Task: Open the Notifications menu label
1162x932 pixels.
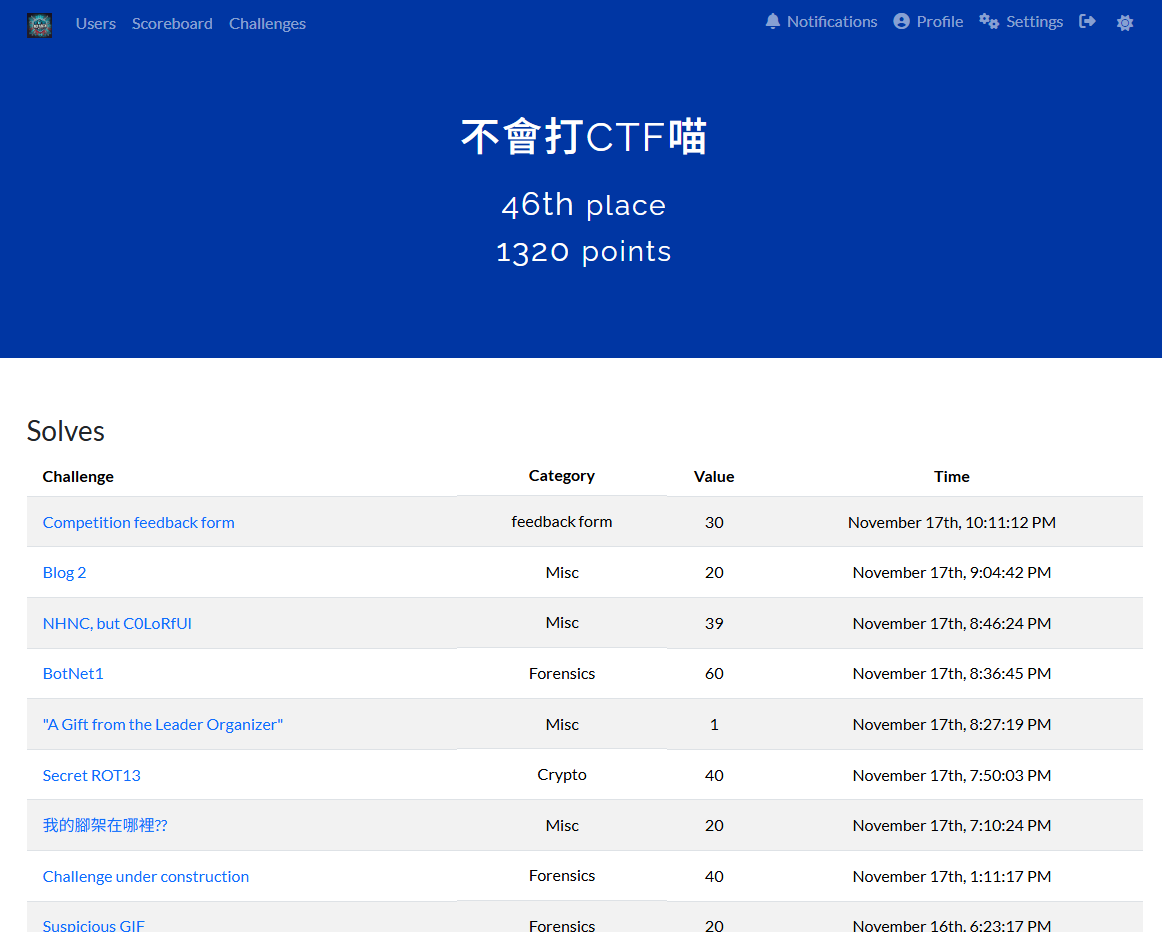Action: click(832, 21)
